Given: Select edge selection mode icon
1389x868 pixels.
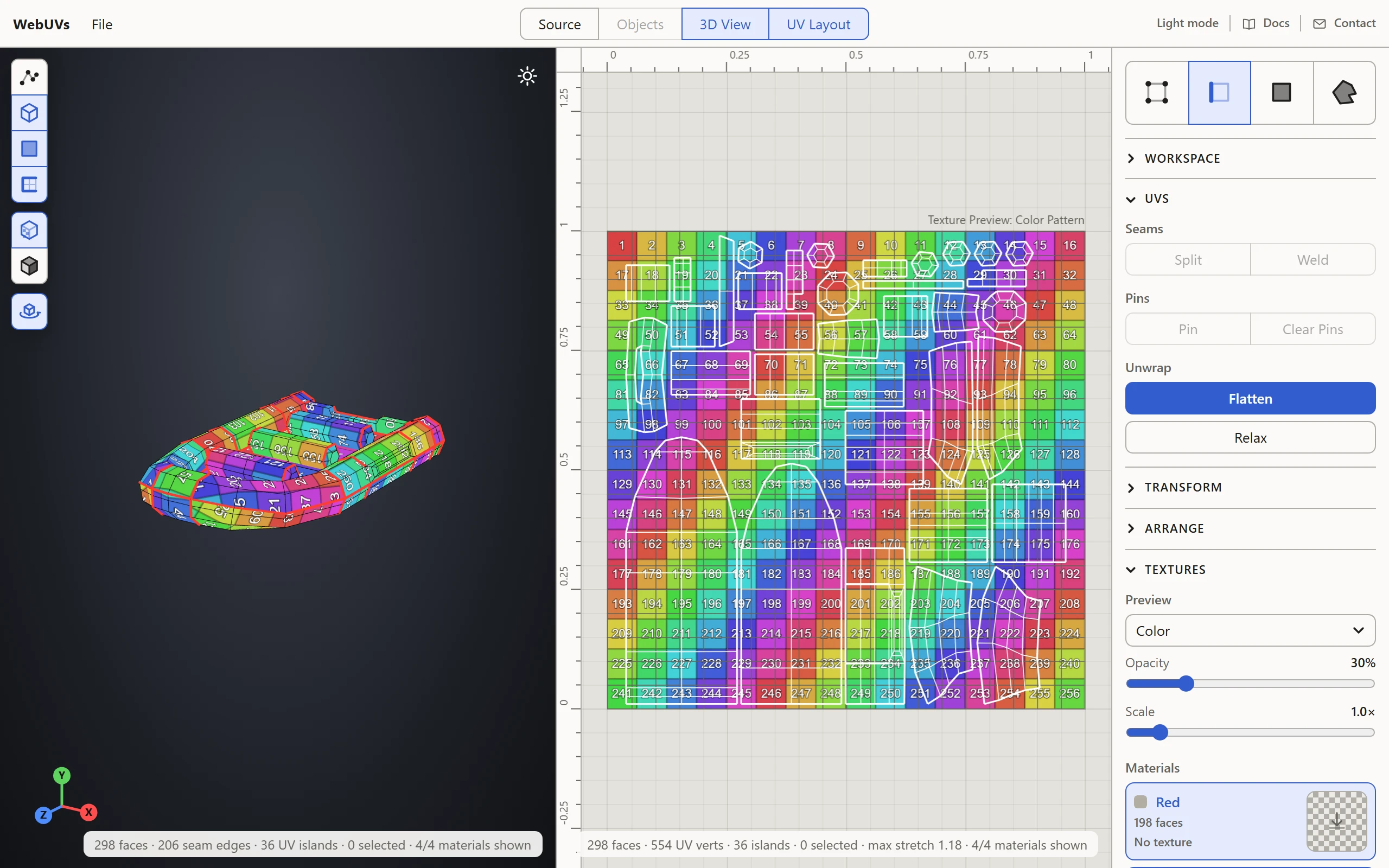Looking at the screenshot, I should click(x=1219, y=92).
